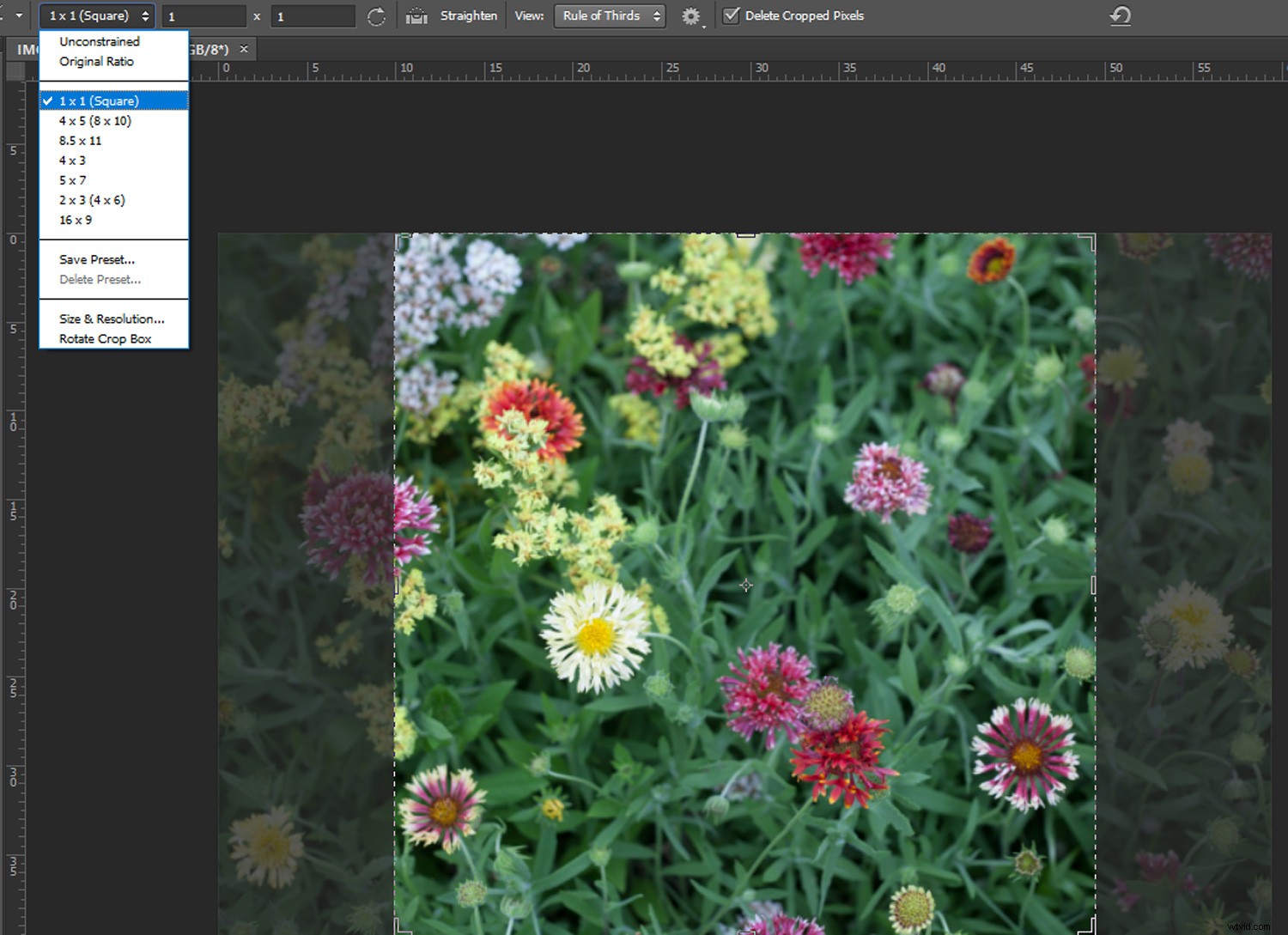
Task: Close the open image document tab
Action: point(243,49)
